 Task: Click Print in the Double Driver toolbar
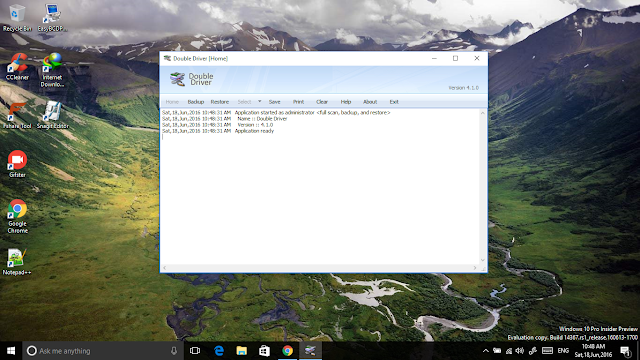pyautogui.click(x=298, y=102)
